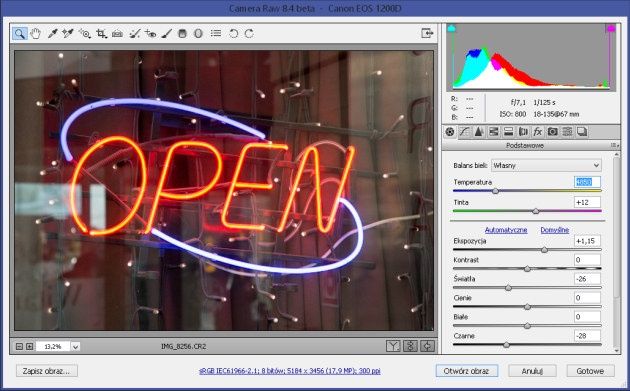Click the Światła slider handle

point(508,288)
